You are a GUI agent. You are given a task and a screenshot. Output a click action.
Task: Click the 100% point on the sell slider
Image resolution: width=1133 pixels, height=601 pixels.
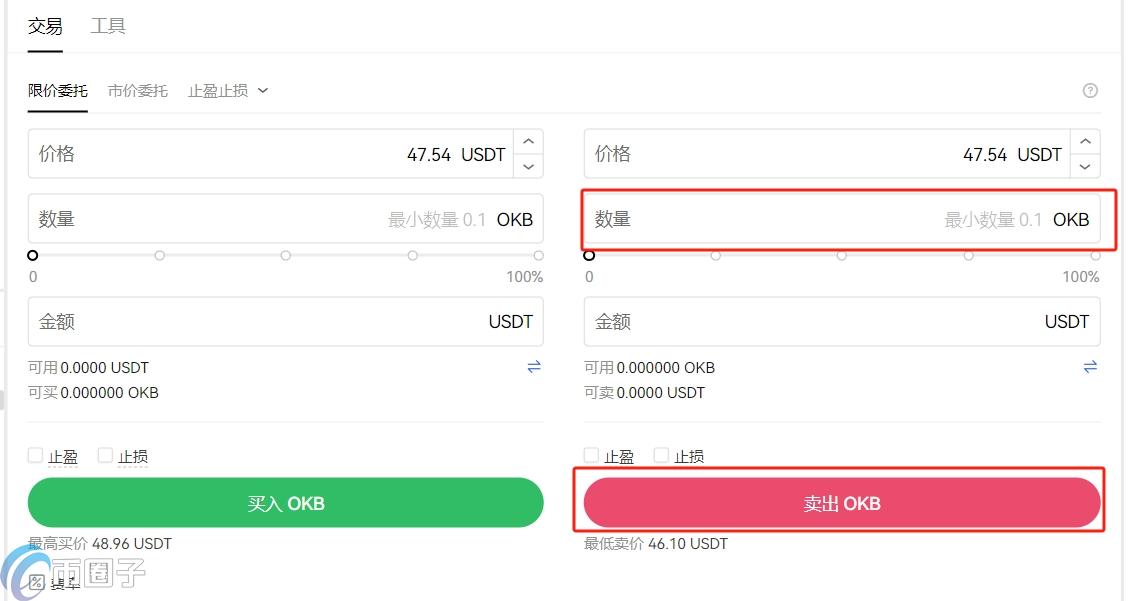click(x=1095, y=255)
